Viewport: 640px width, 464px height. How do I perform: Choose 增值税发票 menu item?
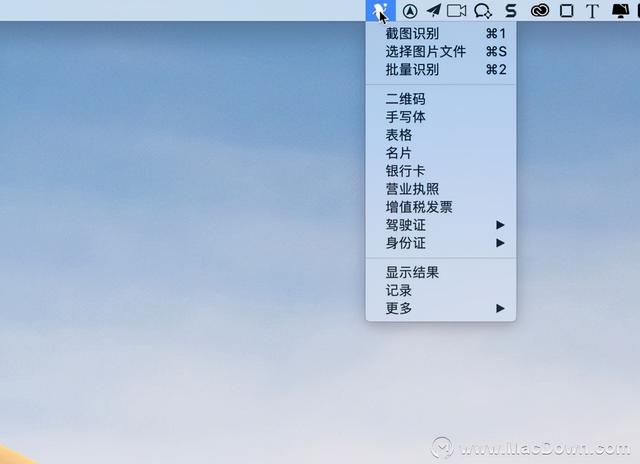pos(441,207)
